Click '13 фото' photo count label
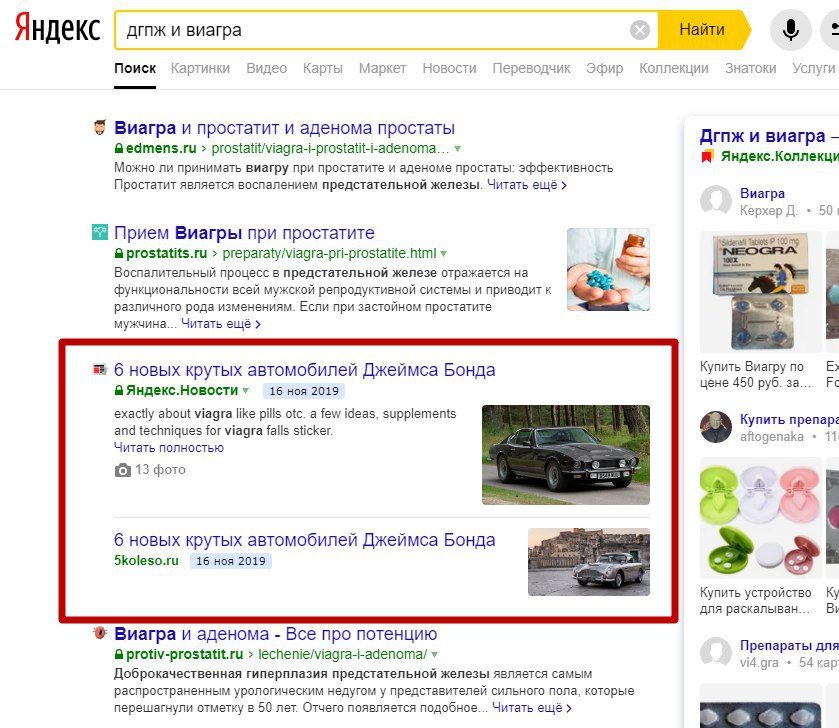Image resolution: width=839 pixels, height=728 pixels. coord(160,470)
